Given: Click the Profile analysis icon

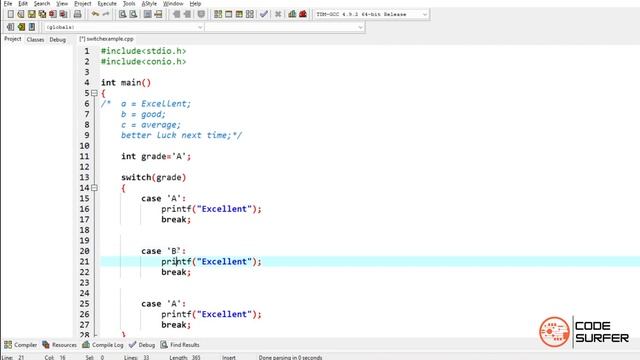Looking at the screenshot, I should point(292,14).
